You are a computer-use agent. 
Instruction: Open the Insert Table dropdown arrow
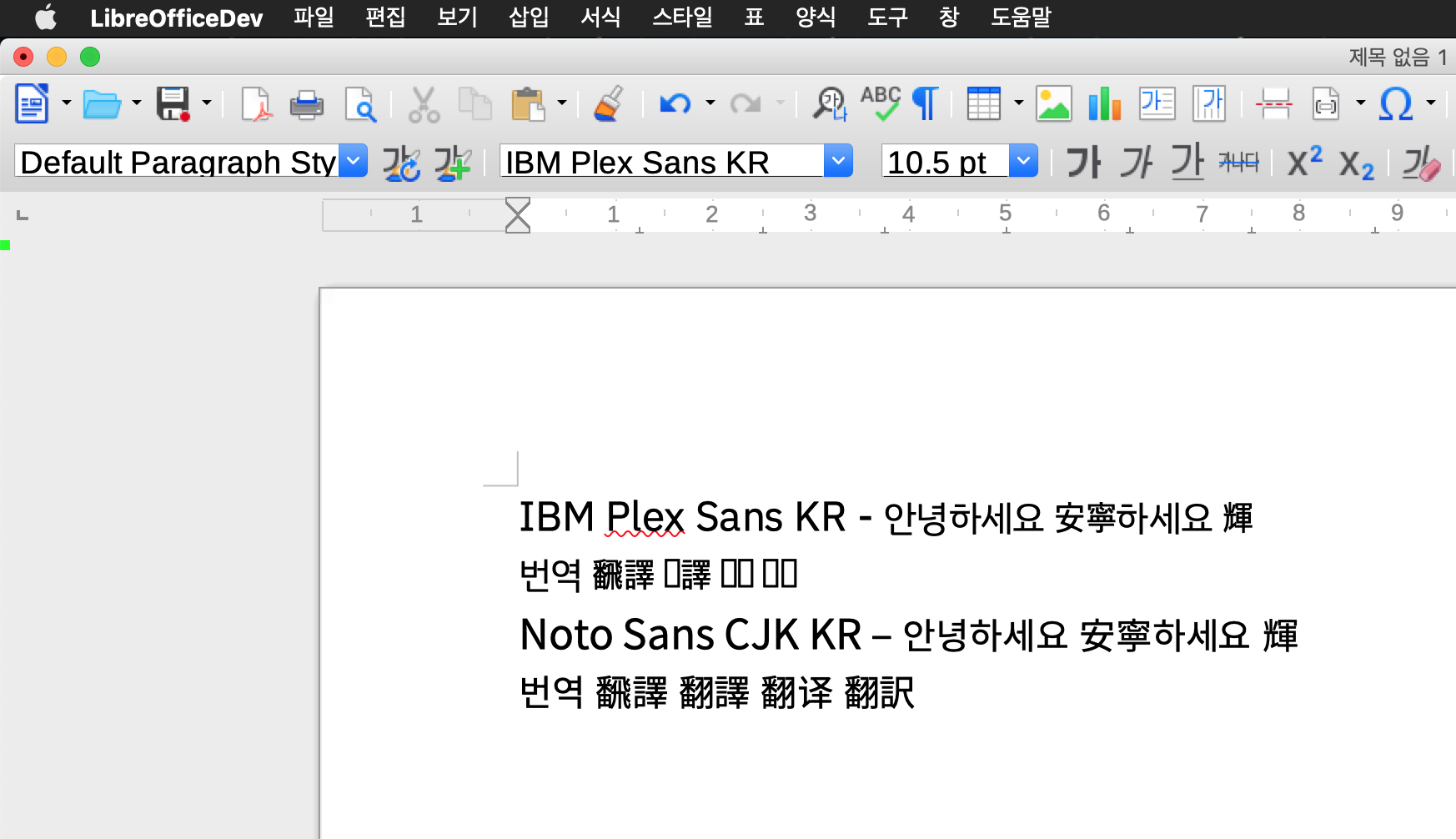(1018, 103)
